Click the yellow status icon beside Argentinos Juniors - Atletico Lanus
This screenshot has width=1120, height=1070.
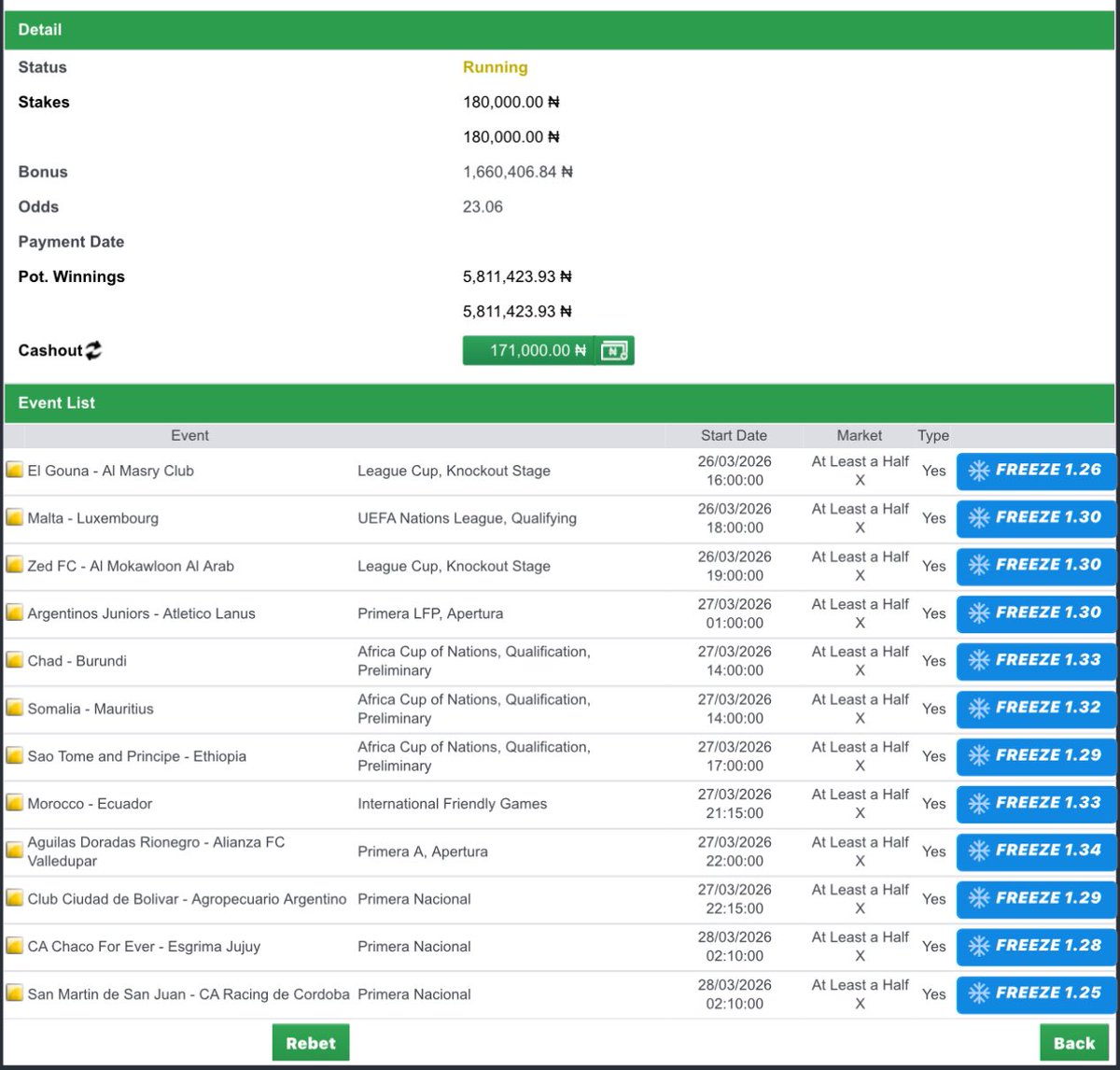pyautogui.click(x=14, y=612)
